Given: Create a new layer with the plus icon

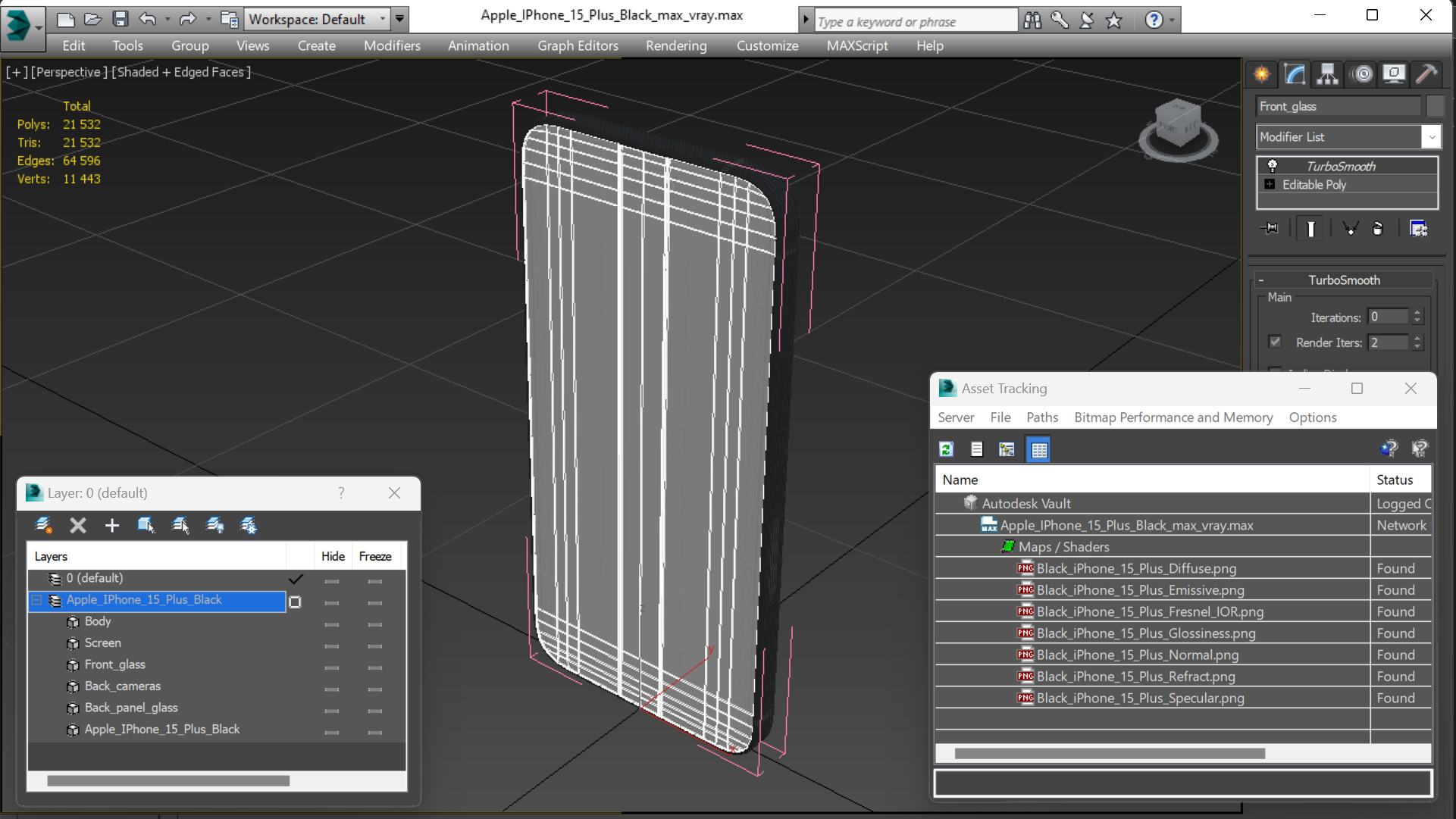Looking at the screenshot, I should (112, 525).
